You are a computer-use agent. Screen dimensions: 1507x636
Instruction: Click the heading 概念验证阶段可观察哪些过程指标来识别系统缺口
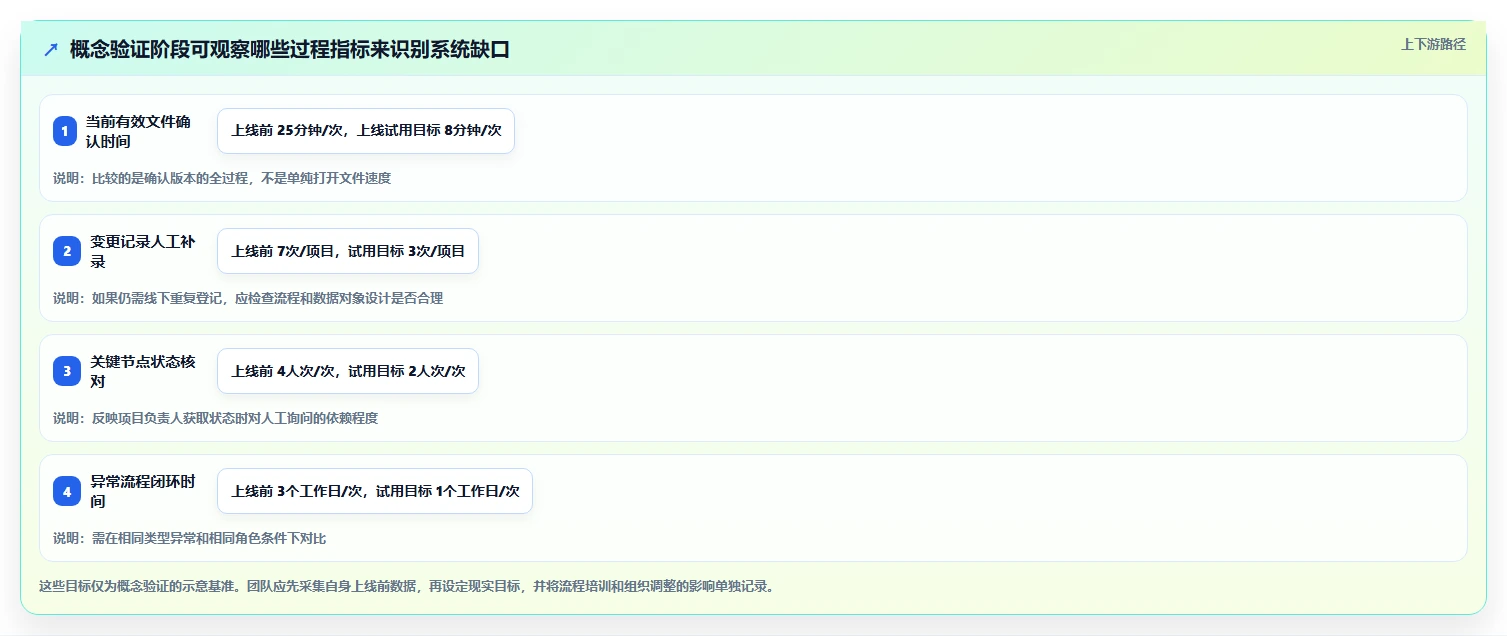290,49
